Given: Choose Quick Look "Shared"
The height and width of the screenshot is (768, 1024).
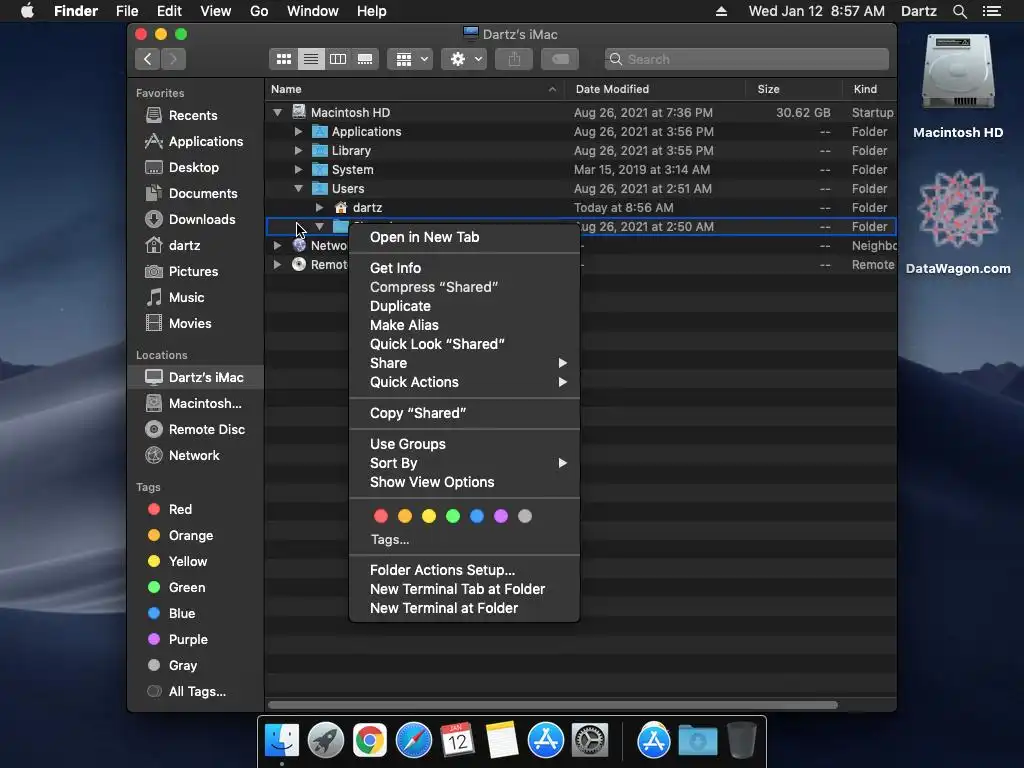Looking at the screenshot, I should click(464, 344).
